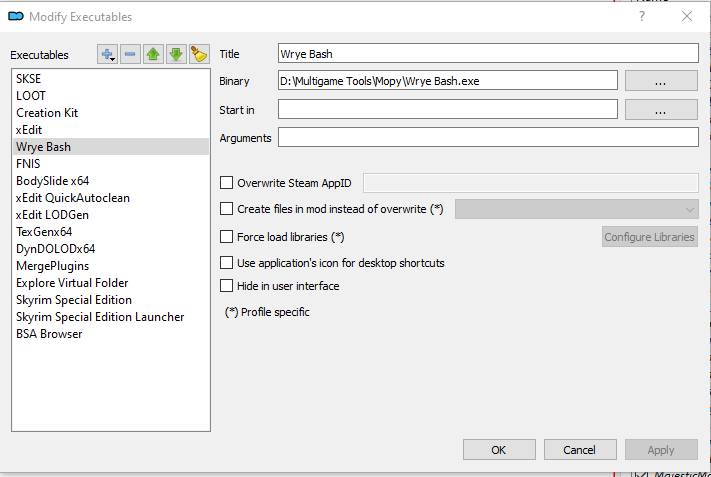711x477 pixels.
Task: Click the remove executable minus icon
Action: 130,54
